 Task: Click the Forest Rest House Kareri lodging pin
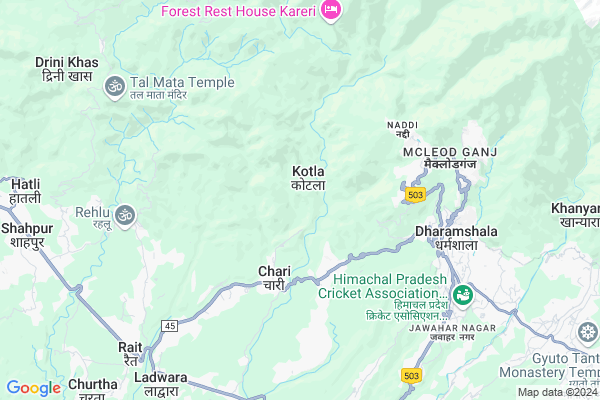331,11
